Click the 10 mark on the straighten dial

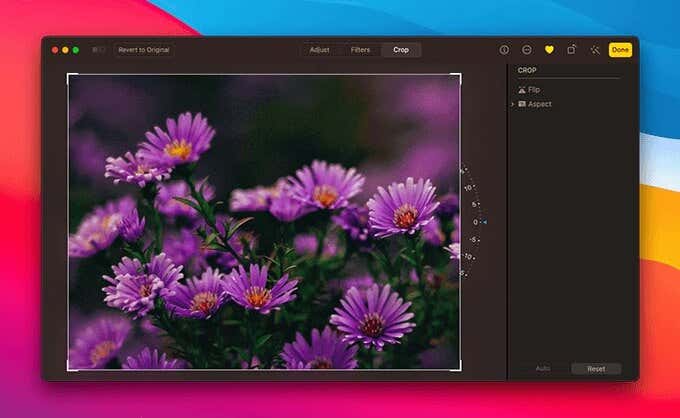point(468,188)
